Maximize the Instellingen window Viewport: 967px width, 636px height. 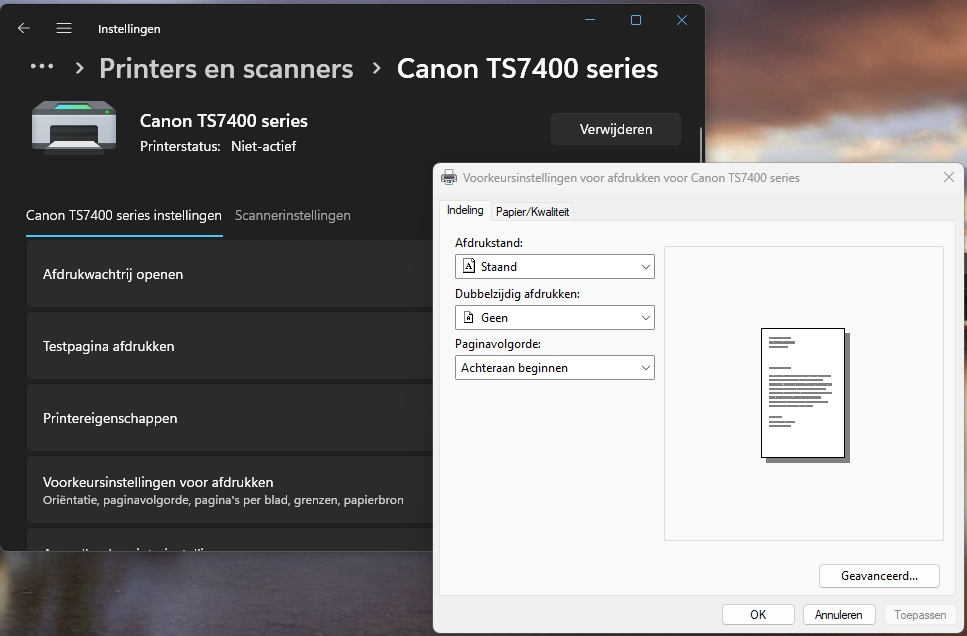coord(635,20)
